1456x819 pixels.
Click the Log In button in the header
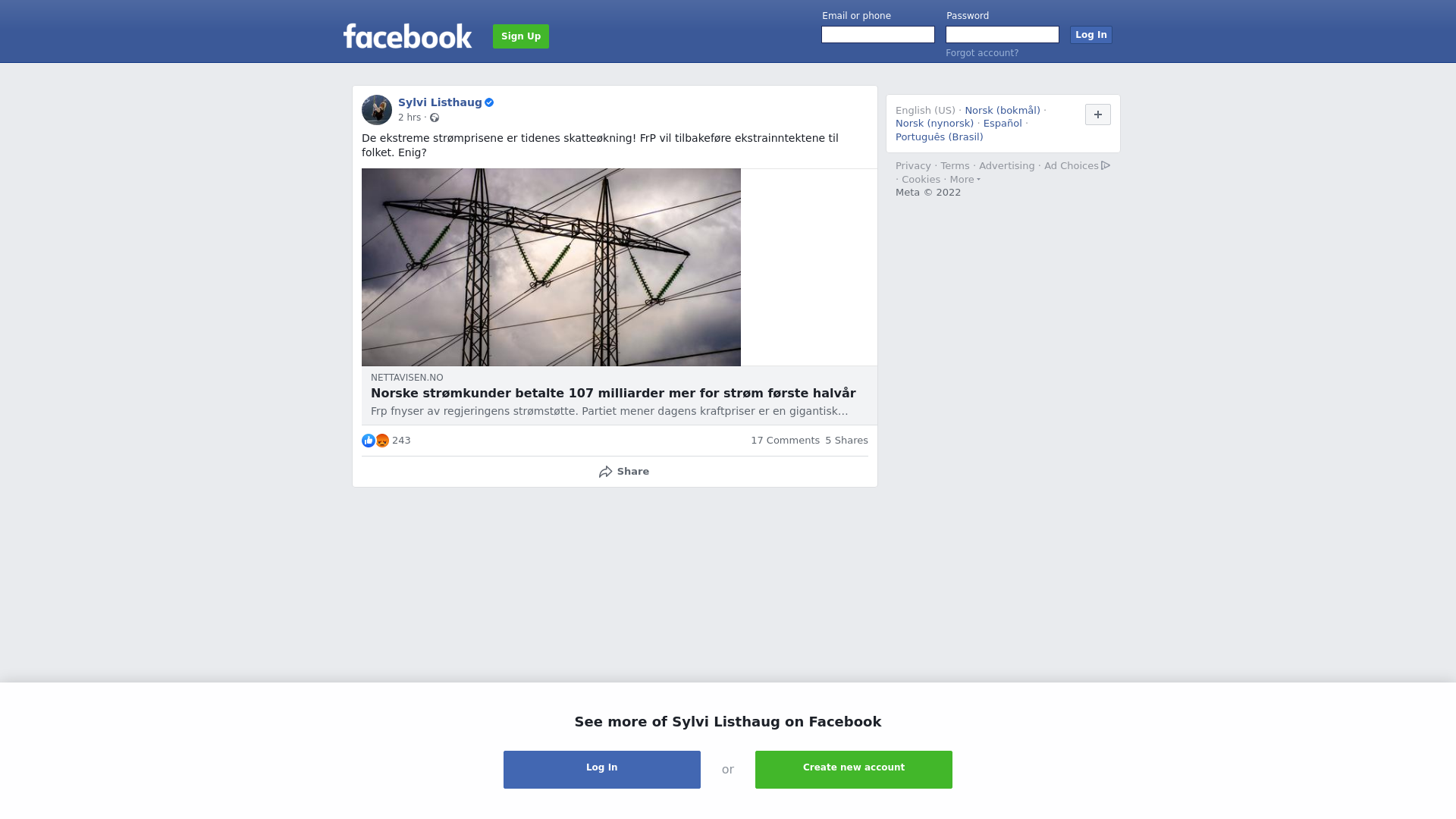[1091, 35]
